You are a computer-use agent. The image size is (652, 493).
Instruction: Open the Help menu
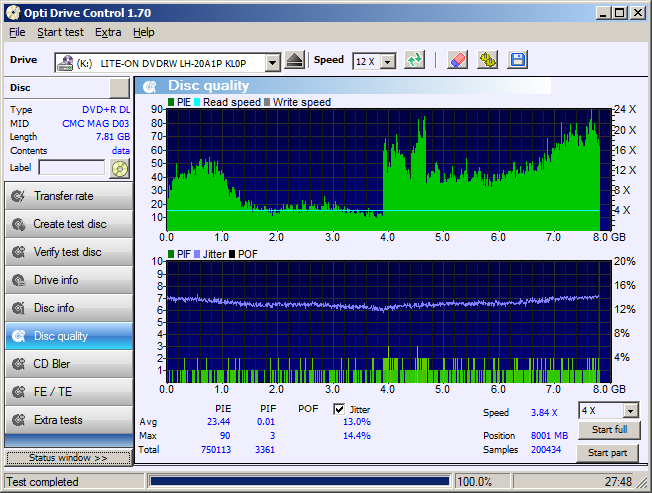143,32
